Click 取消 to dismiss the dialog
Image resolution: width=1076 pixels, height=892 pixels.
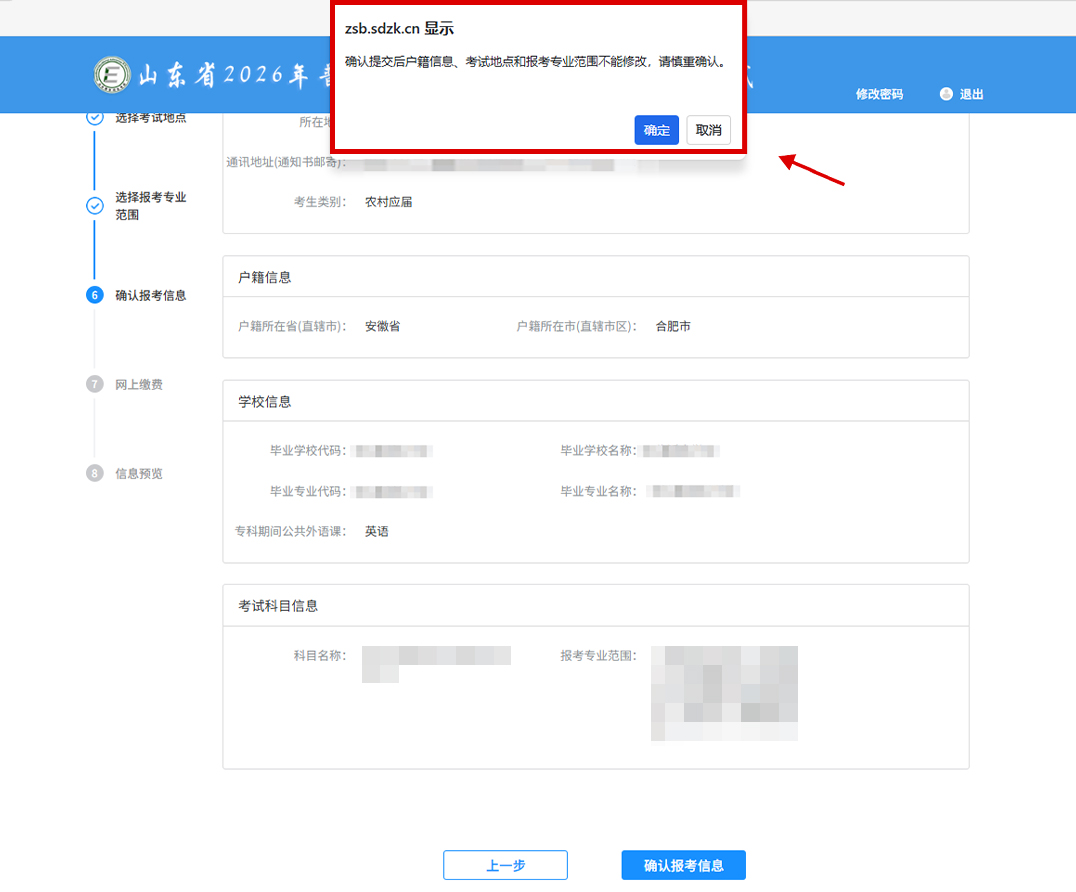(x=708, y=130)
